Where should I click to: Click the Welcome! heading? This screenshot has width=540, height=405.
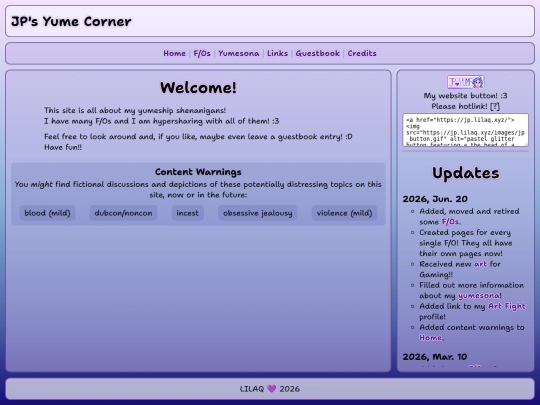[x=198, y=87]
